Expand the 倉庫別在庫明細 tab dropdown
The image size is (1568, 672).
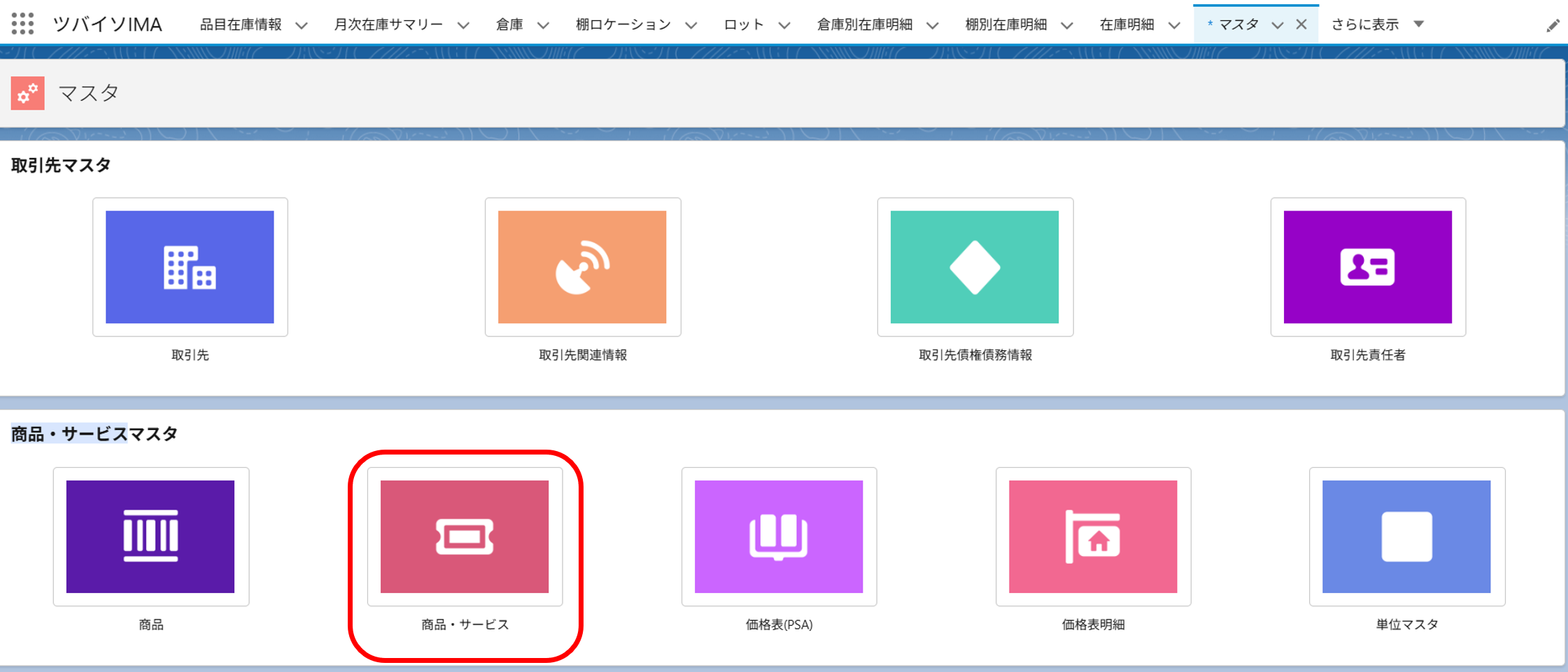point(933,25)
